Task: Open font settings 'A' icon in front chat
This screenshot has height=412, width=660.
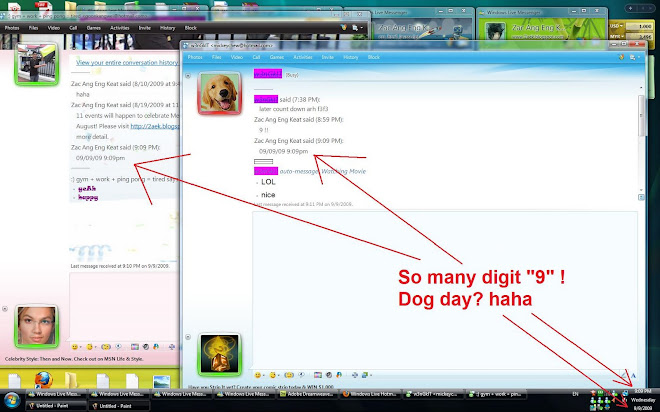Action: pos(633,375)
